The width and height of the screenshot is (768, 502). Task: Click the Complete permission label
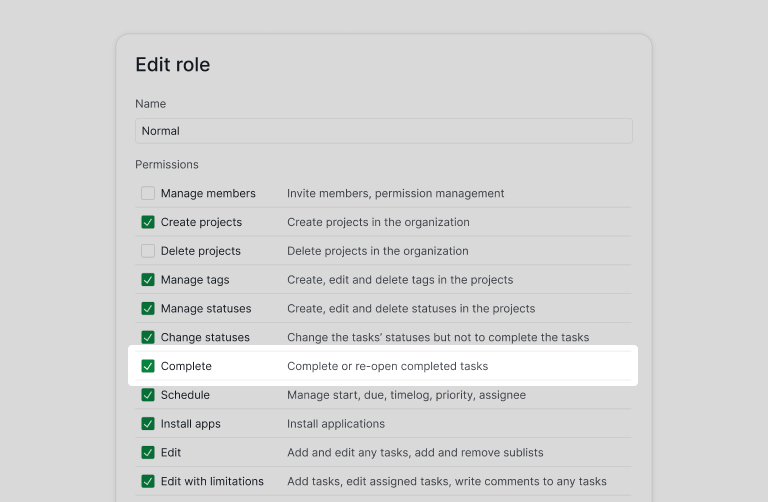pyautogui.click(x=186, y=366)
